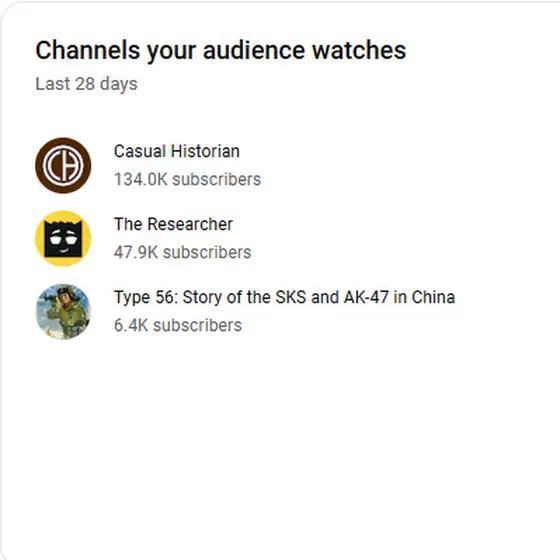Click the sunglasses face in Researcher logo
Viewport: 560px width, 560px height.
(x=63, y=239)
